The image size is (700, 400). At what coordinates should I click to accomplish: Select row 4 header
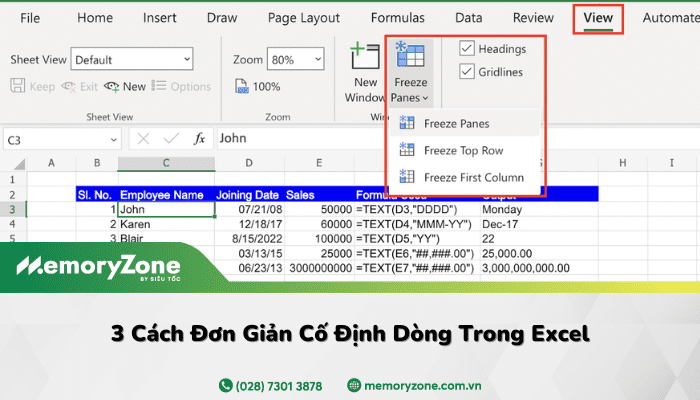[13, 224]
